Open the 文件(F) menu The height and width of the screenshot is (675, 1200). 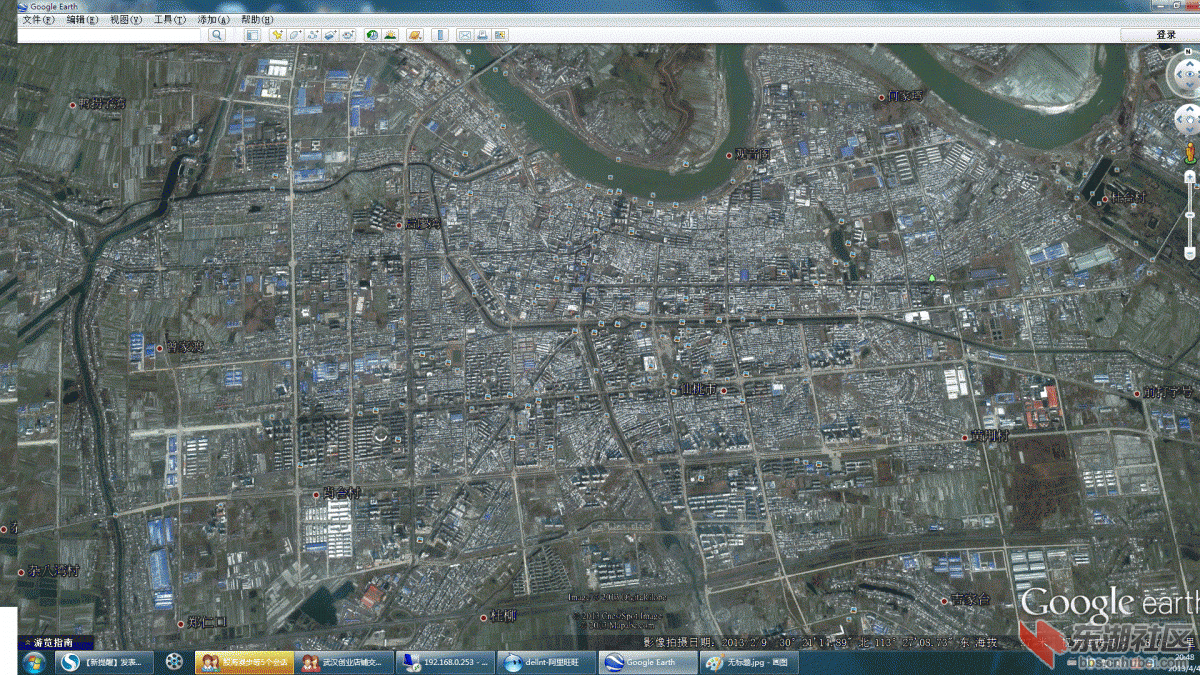pos(38,19)
